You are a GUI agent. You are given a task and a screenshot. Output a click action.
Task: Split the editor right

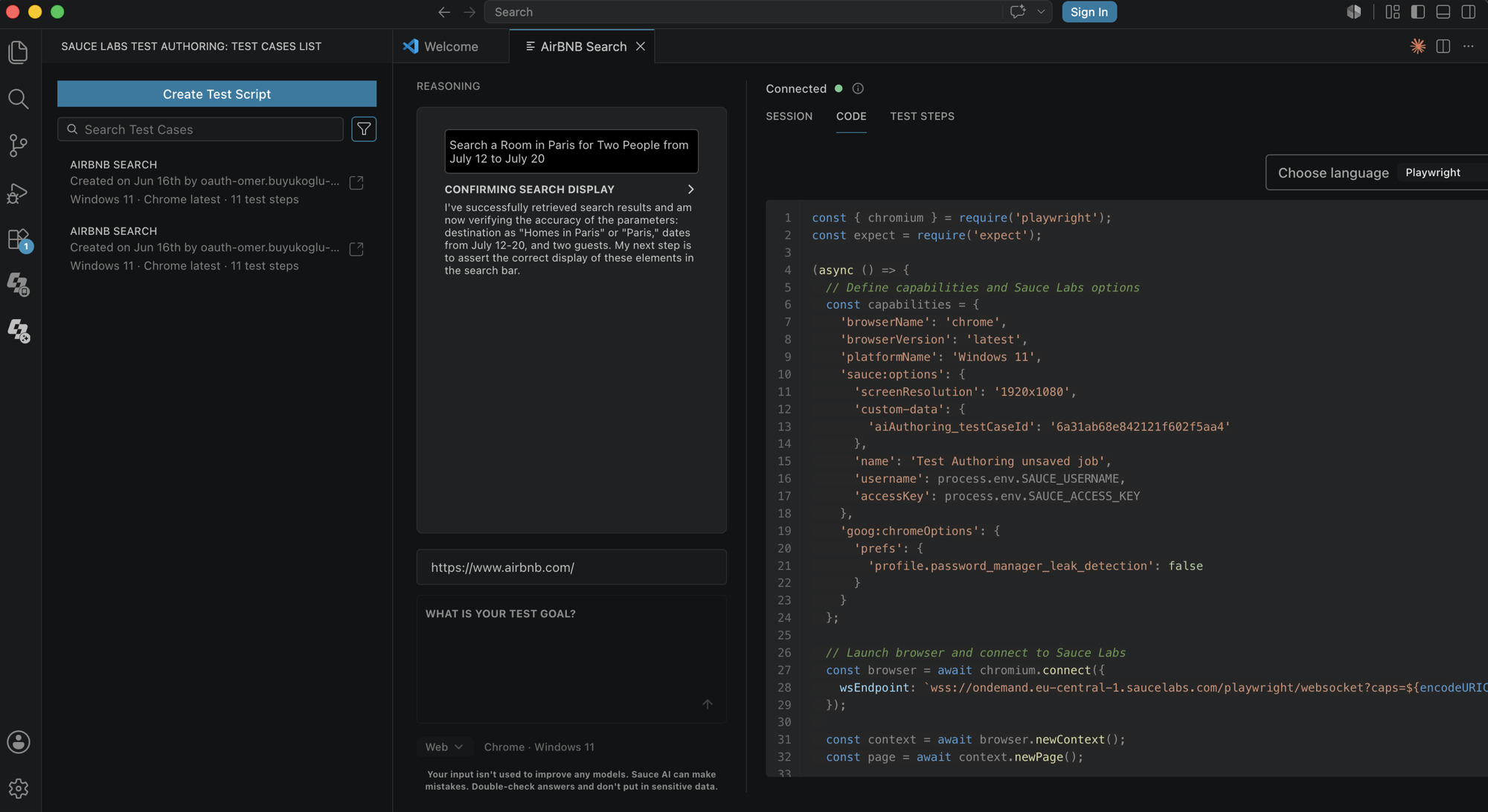(1443, 46)
